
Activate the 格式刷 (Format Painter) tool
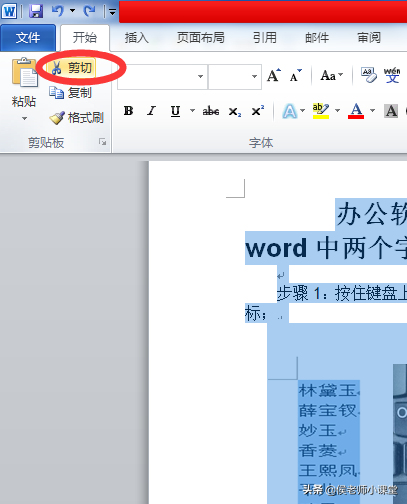pos(76,118)
